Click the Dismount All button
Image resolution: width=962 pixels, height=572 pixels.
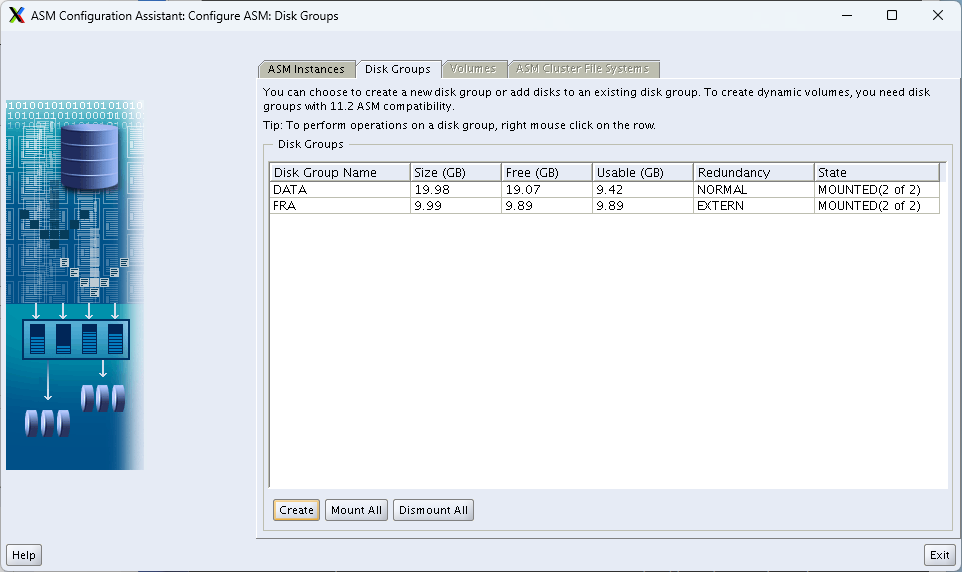[433, 510]
